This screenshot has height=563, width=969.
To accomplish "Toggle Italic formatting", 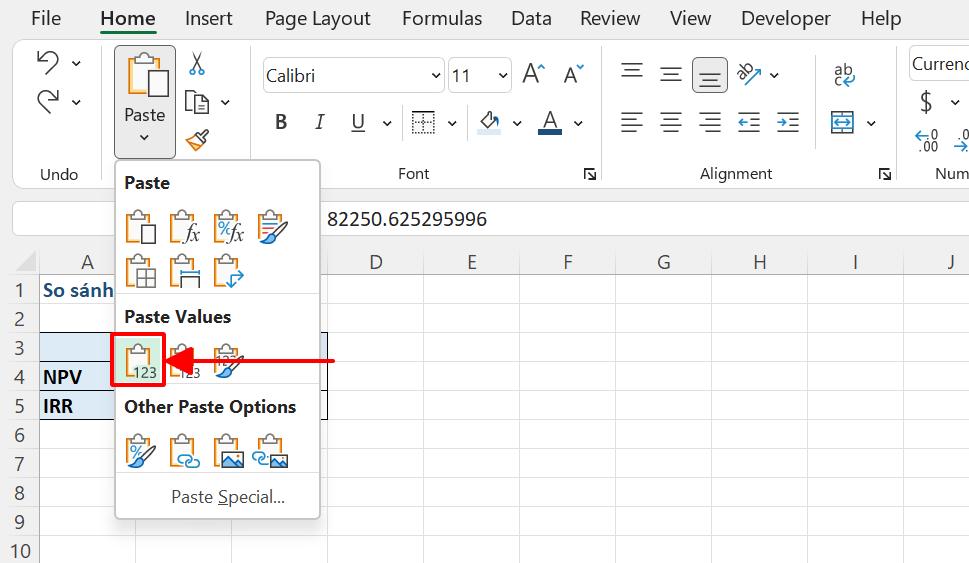I will [320, 122].
